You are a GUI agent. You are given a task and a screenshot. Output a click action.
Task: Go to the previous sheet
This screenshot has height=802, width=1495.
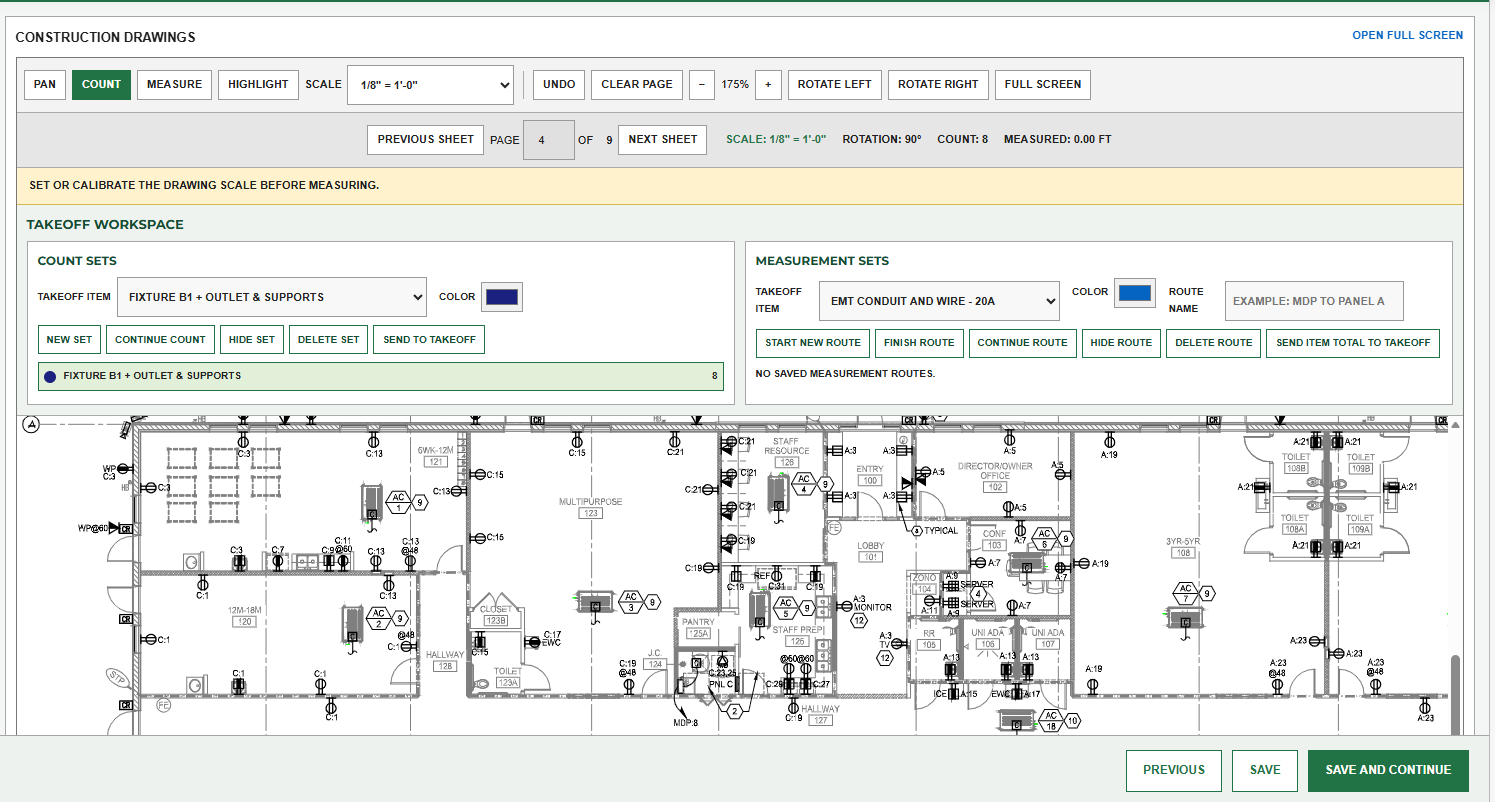point(426,139)
